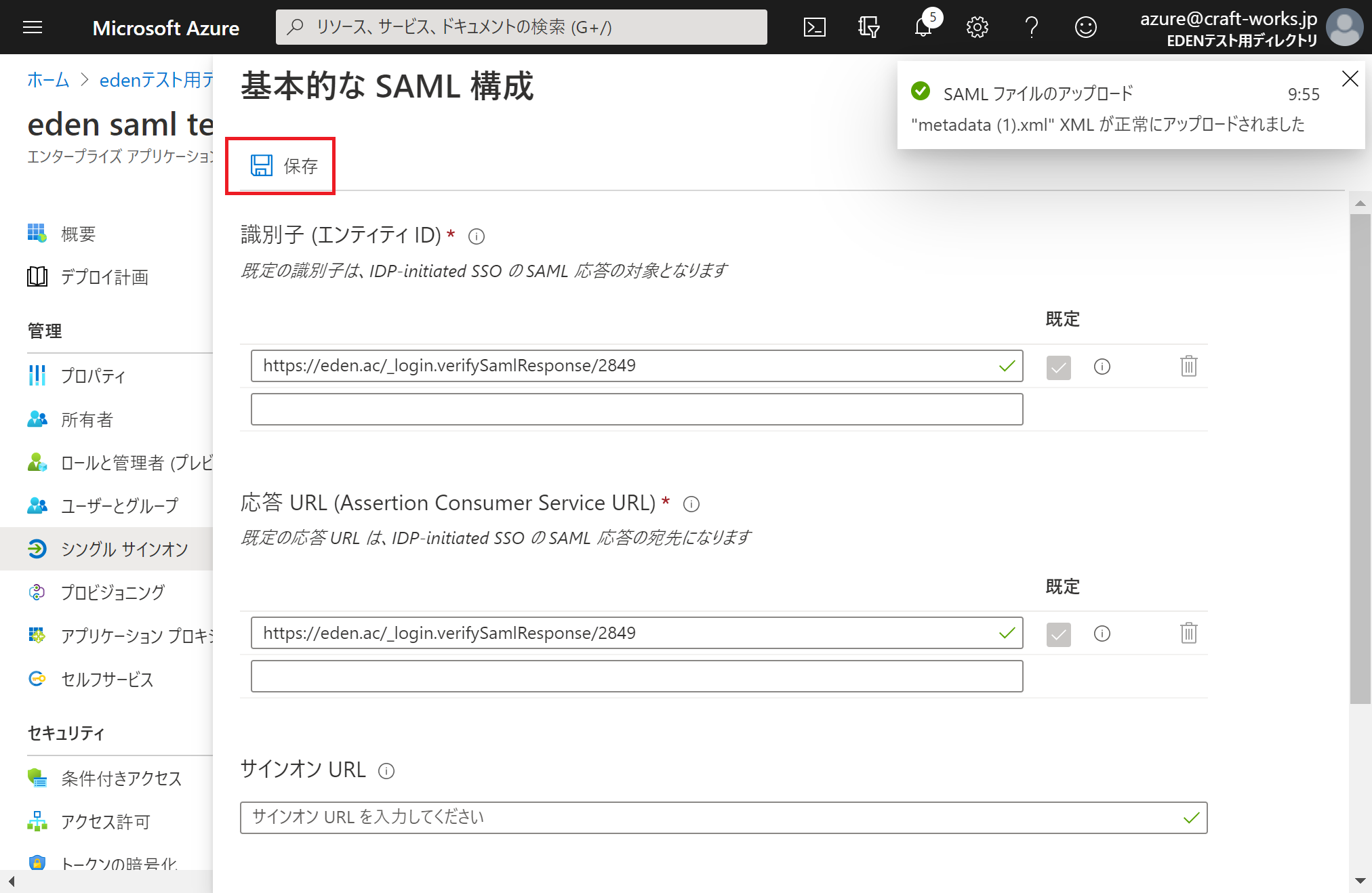Toggle default checkbox for the identifier URL

1058,367
